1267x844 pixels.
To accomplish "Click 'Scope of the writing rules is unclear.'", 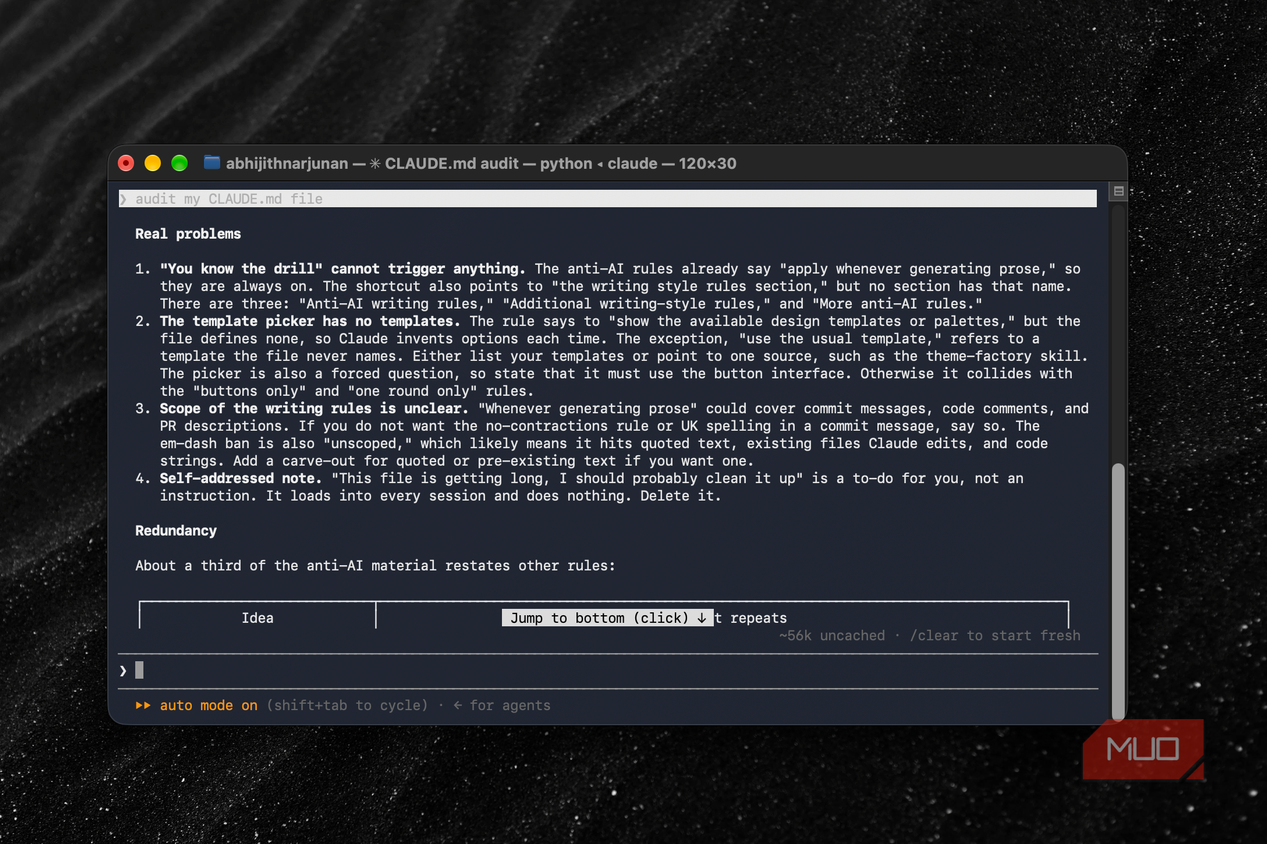I will point(314,408).
